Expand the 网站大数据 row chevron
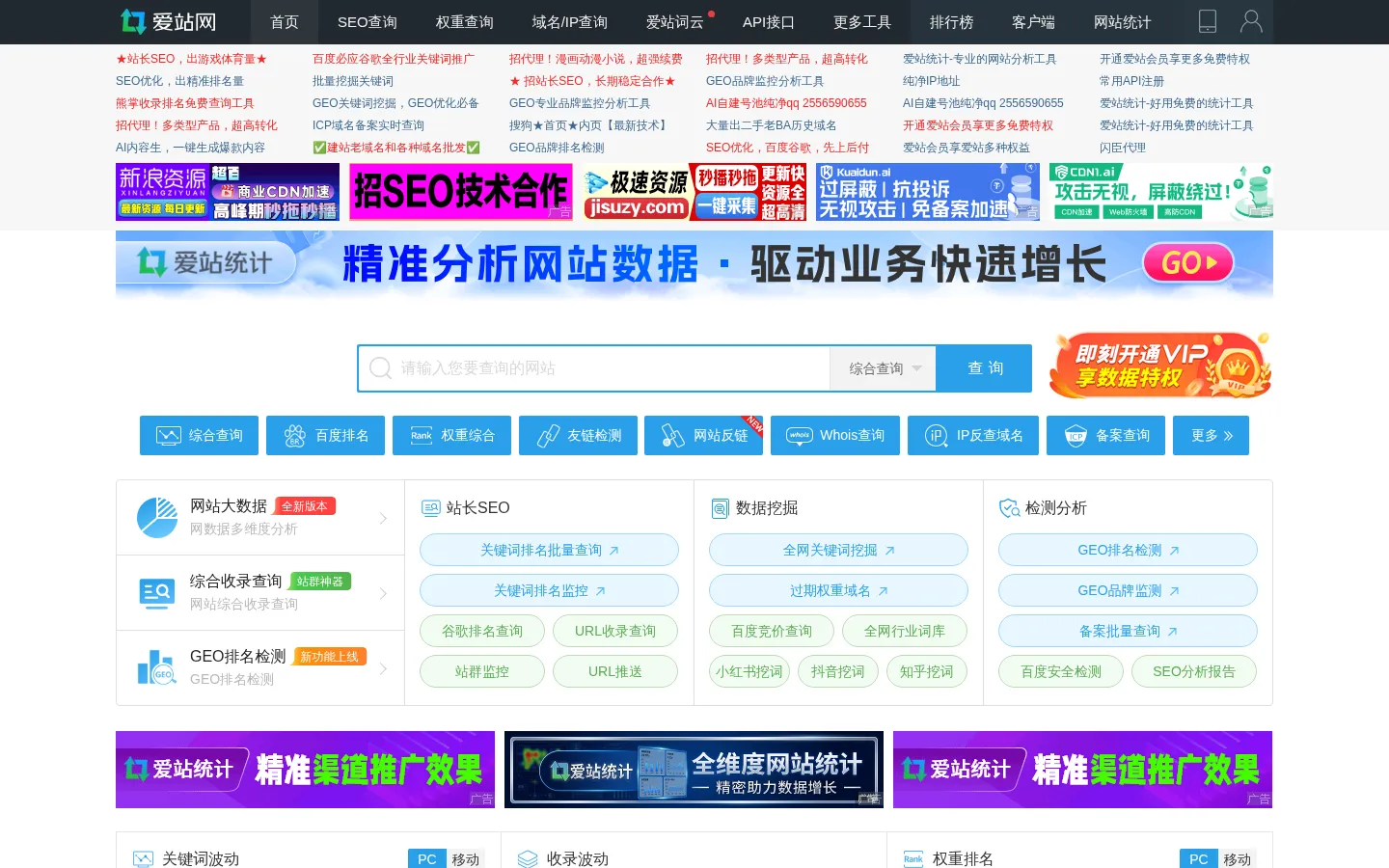The image size is (1389, 868). click(383, 518)
